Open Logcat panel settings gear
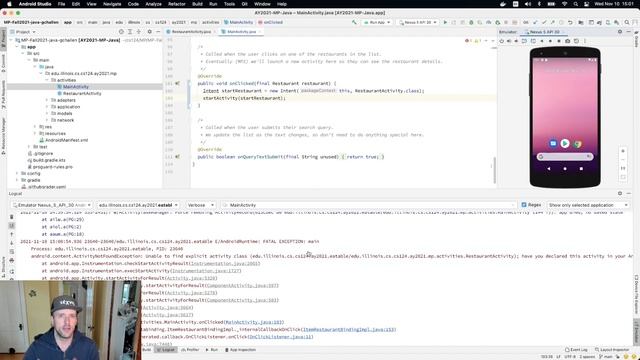This screenshot has height=360, width=640. coord(620,193)
